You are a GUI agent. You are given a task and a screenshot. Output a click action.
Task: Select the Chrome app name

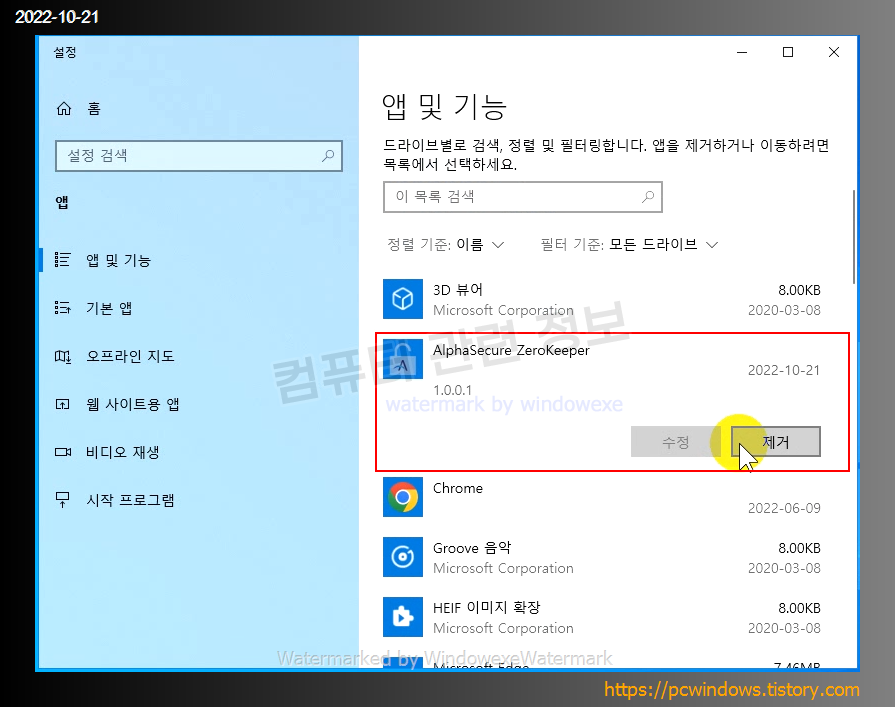[x=458, y=488]
